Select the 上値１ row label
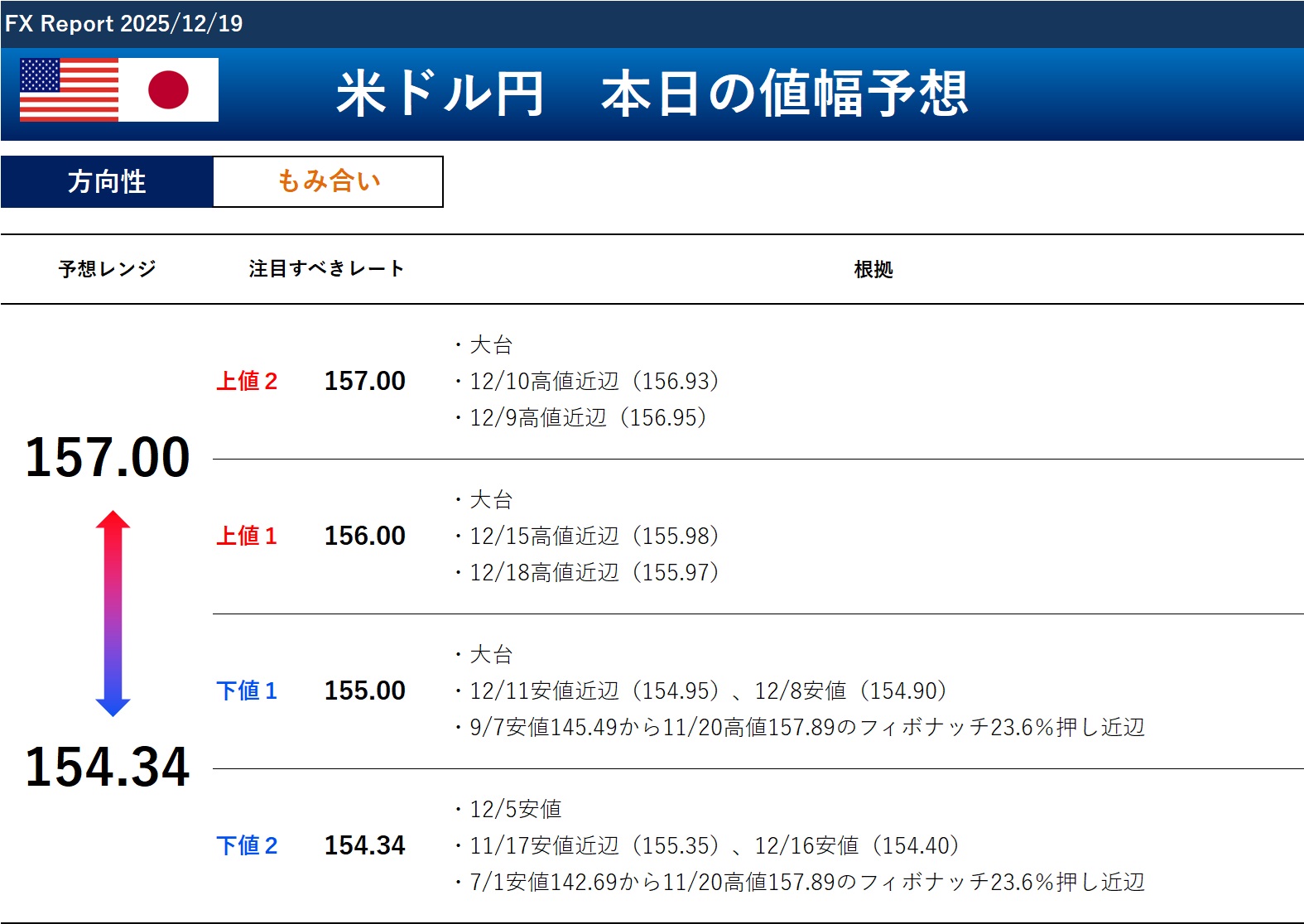Screen dimensions: 1304x924 (247, 536)
